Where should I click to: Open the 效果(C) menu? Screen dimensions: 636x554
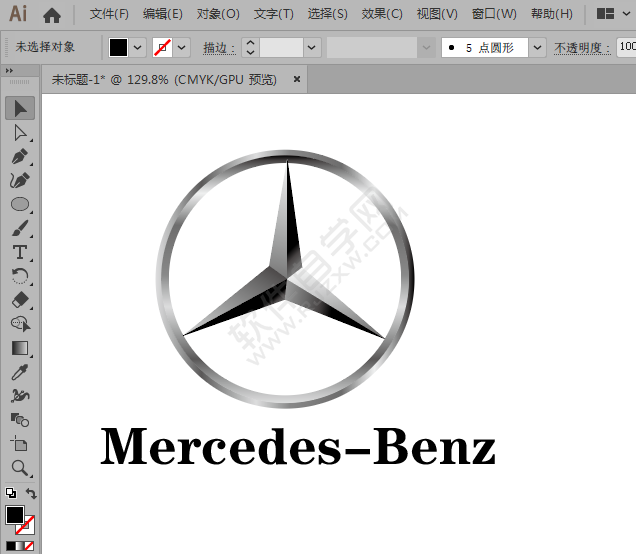[382, 14]
